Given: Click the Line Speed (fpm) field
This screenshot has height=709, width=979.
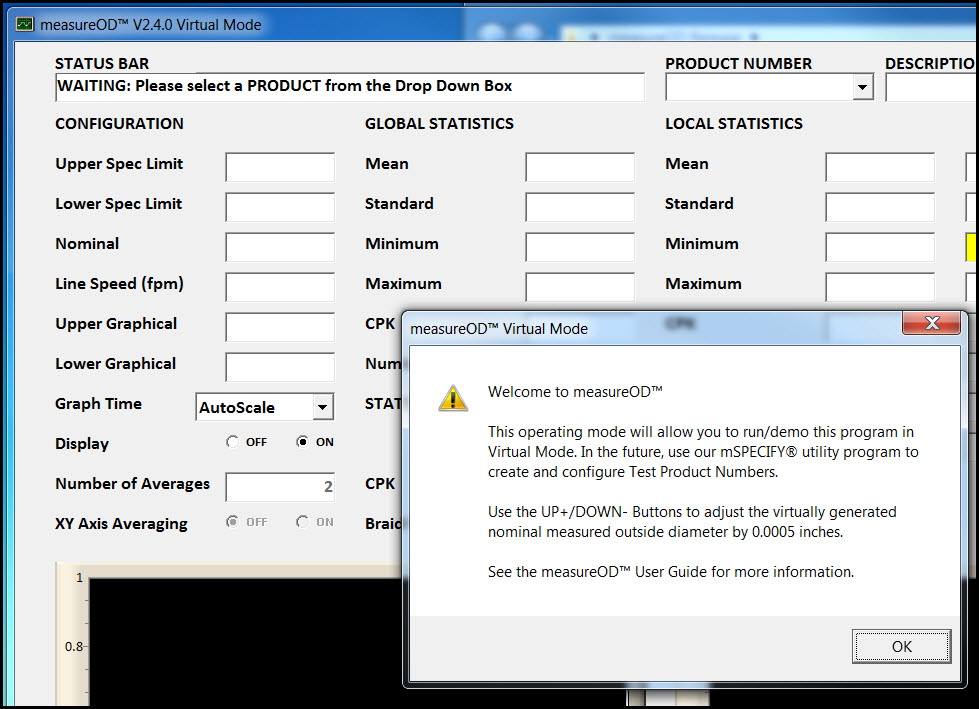Looking at the screenshot, I should (280, 287).
